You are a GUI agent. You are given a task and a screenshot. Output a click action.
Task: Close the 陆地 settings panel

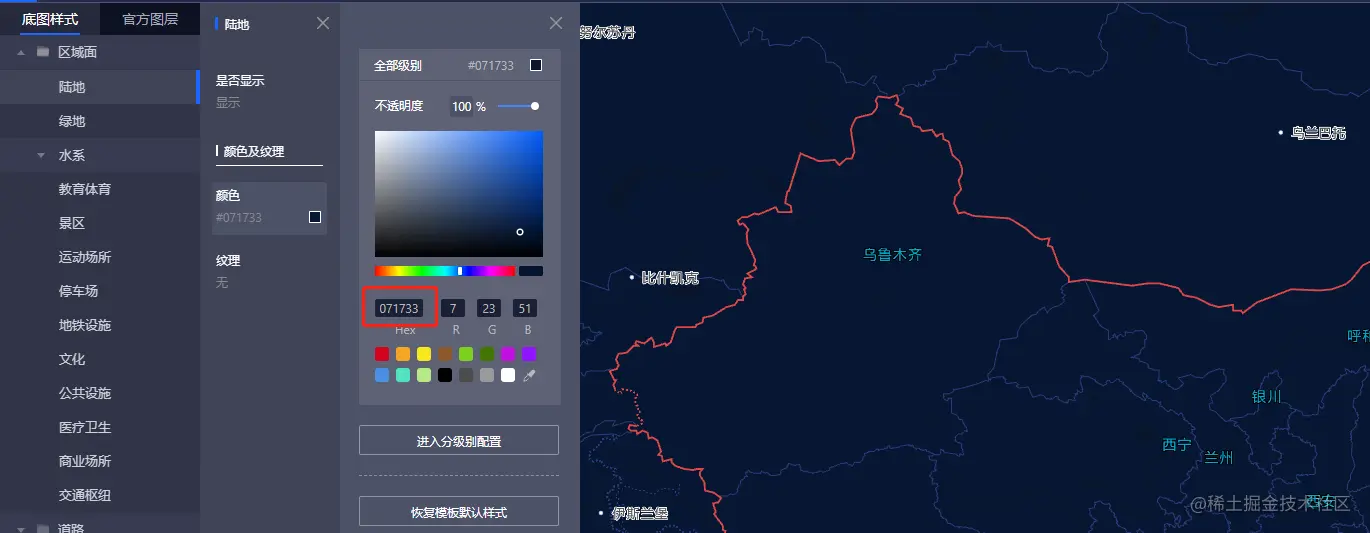pos(323,23)
